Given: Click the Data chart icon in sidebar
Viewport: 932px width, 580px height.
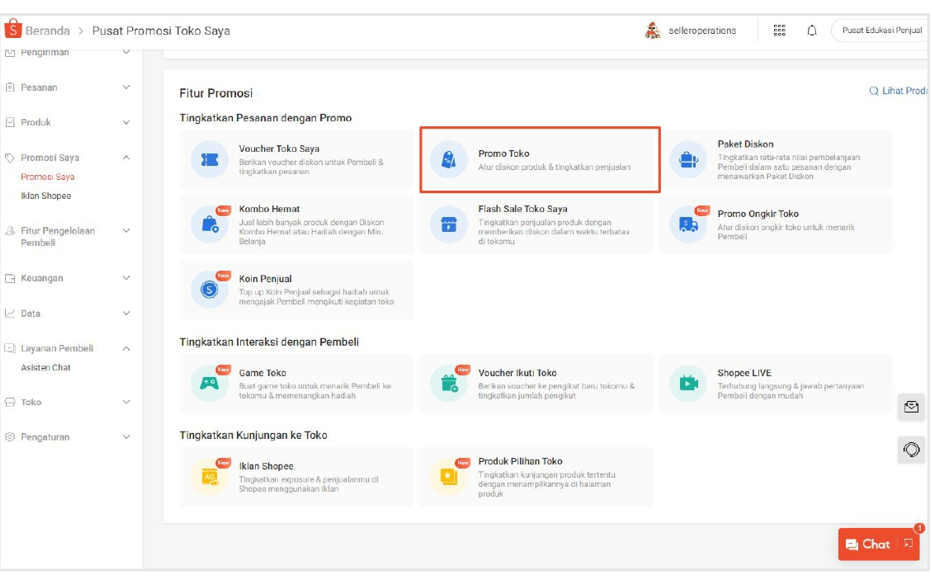Looking at the screenshot, I should coord(10,313).
